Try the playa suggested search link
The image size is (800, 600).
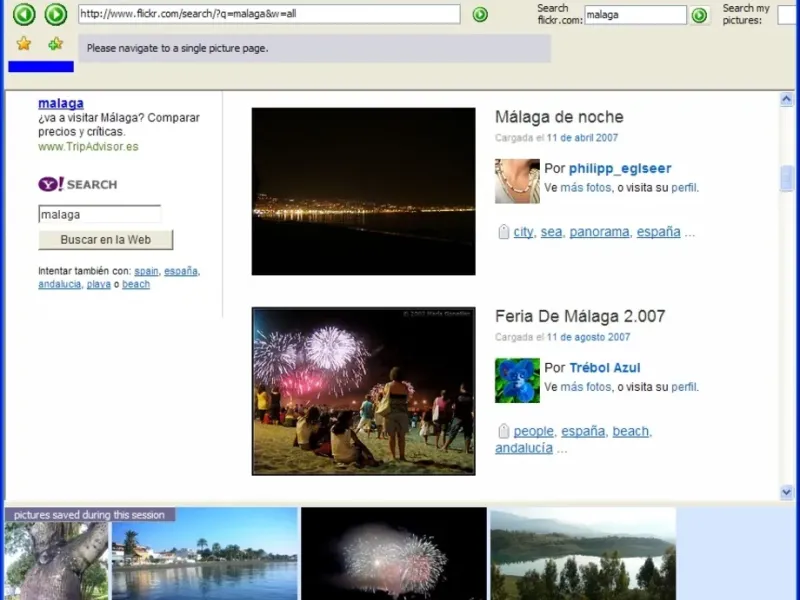pos(98,284)
